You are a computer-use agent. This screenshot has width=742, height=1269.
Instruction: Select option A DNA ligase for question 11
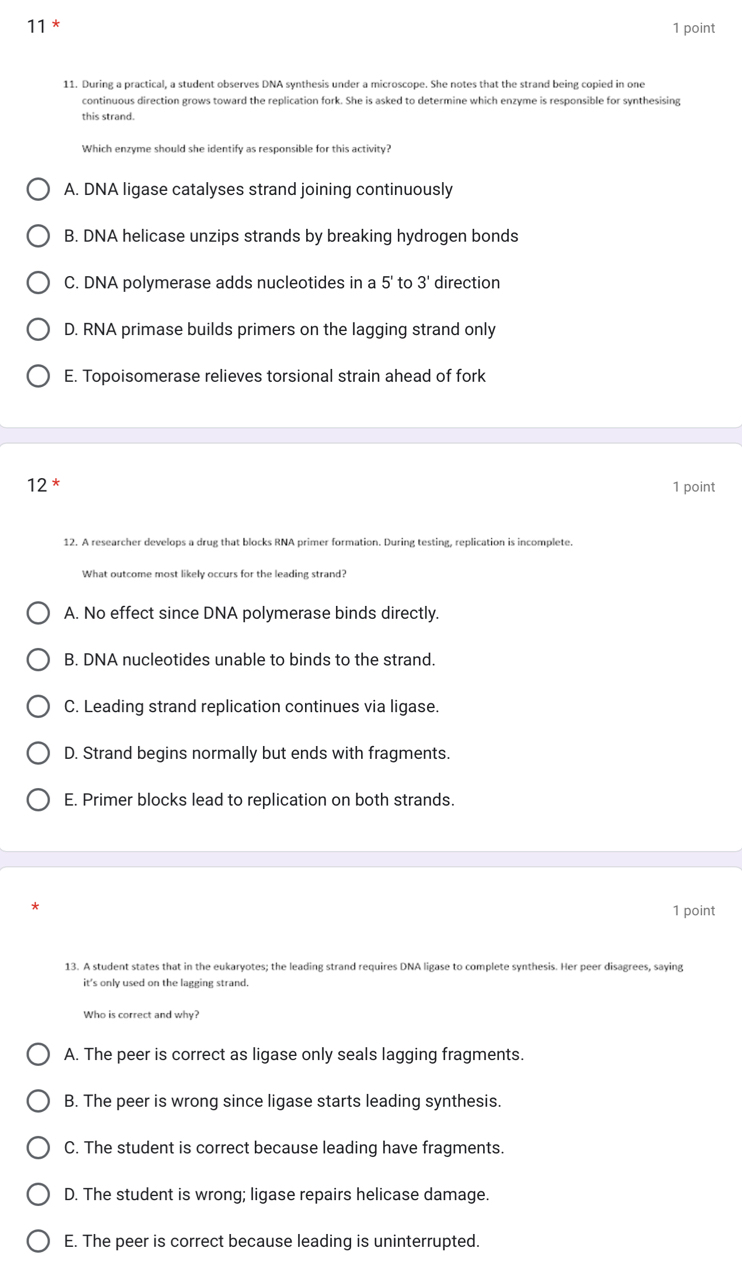coord(38,190)
